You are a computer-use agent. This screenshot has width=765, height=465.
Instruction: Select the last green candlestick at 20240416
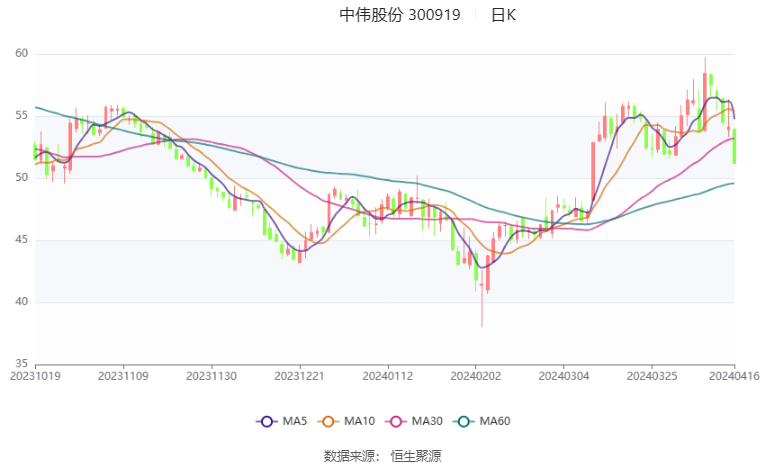click(734, 146)
